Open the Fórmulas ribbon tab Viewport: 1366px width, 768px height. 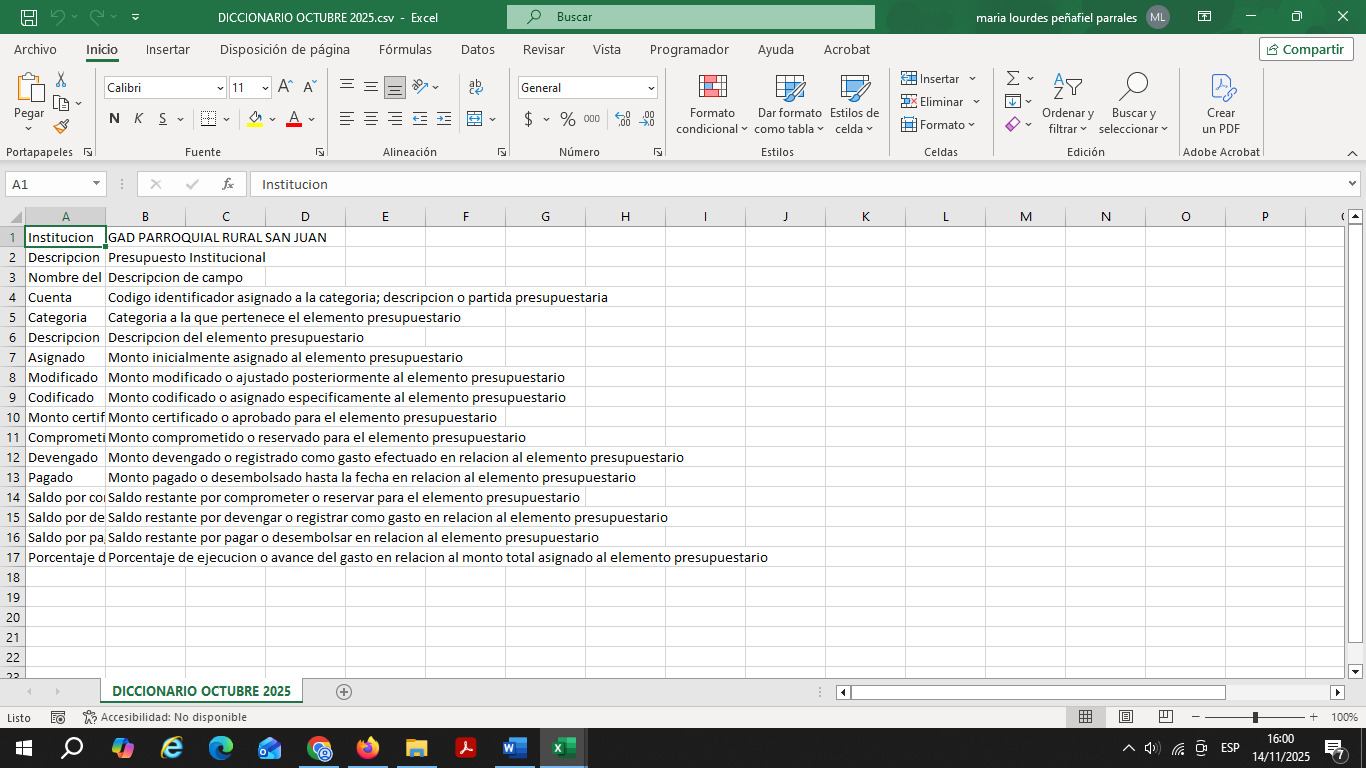point(405,49)
